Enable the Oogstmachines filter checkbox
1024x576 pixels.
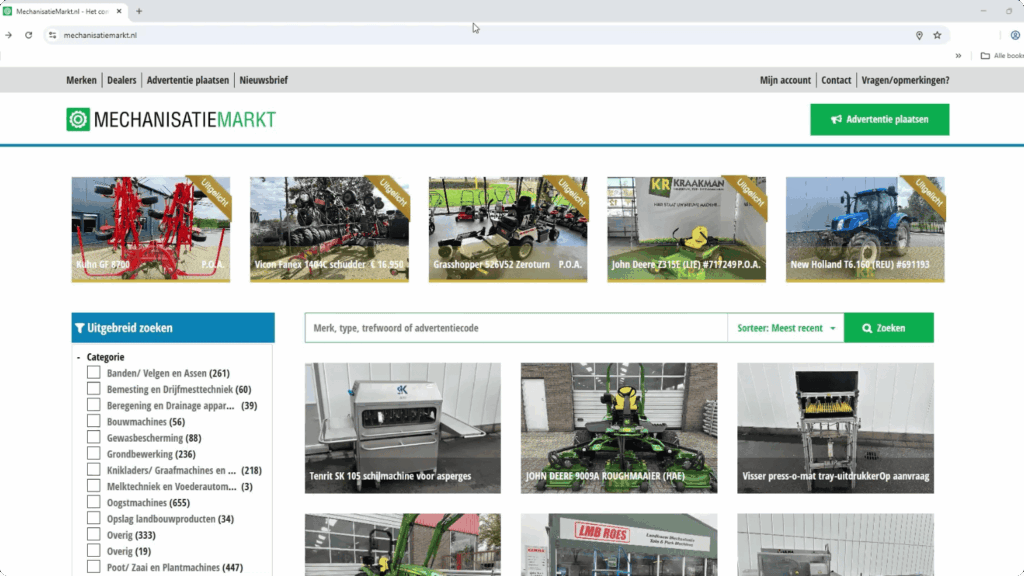(x=93, y=503)
